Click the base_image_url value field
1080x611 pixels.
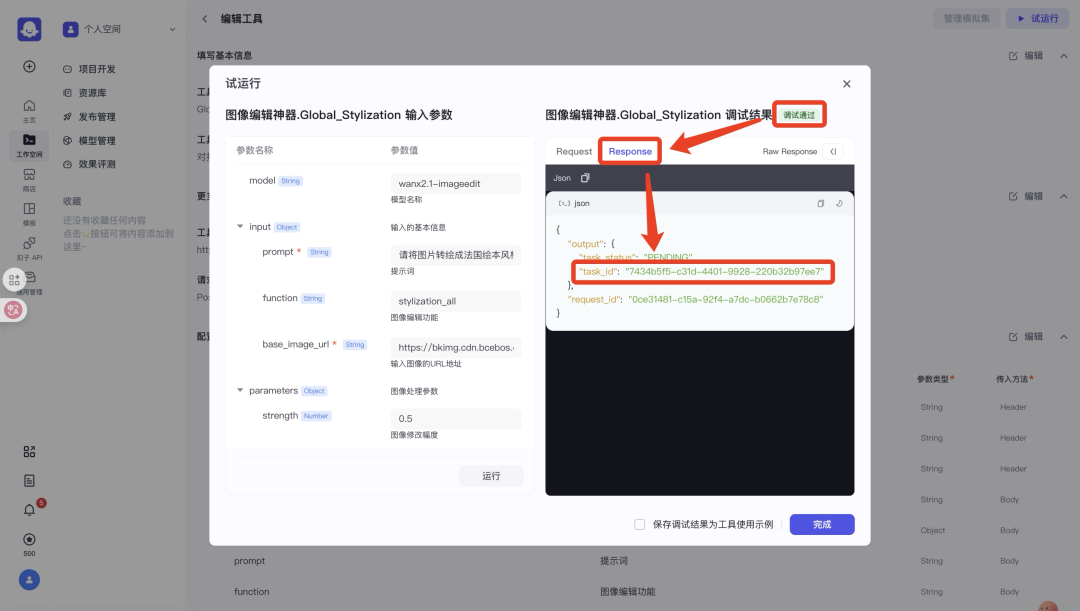[x=455, y=347]
